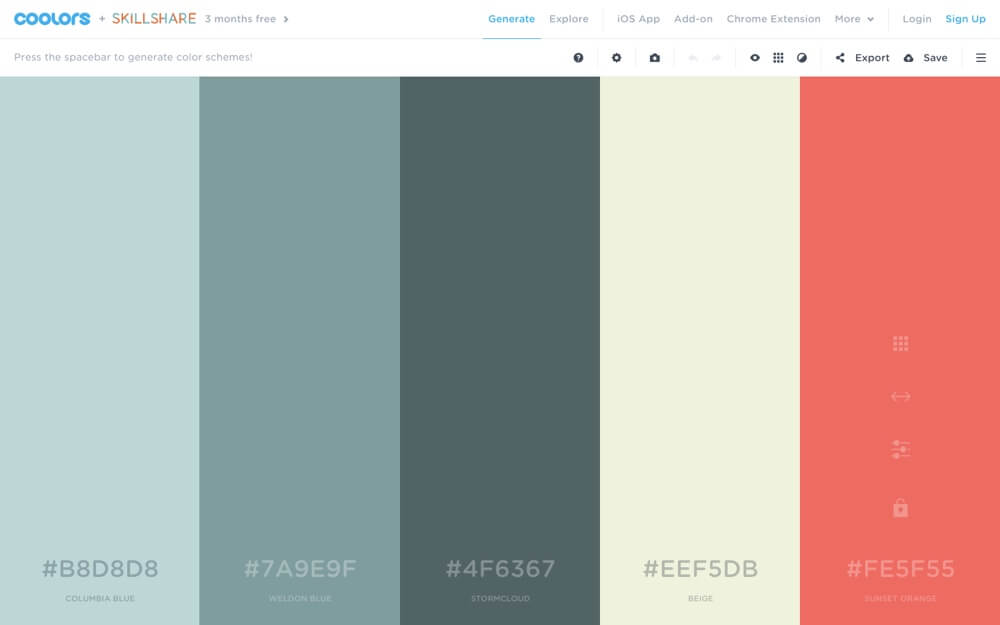This screenshot has height=625, width=1000.
Task: Open the hamburger menu on the right
Action: tap(981, 58)
